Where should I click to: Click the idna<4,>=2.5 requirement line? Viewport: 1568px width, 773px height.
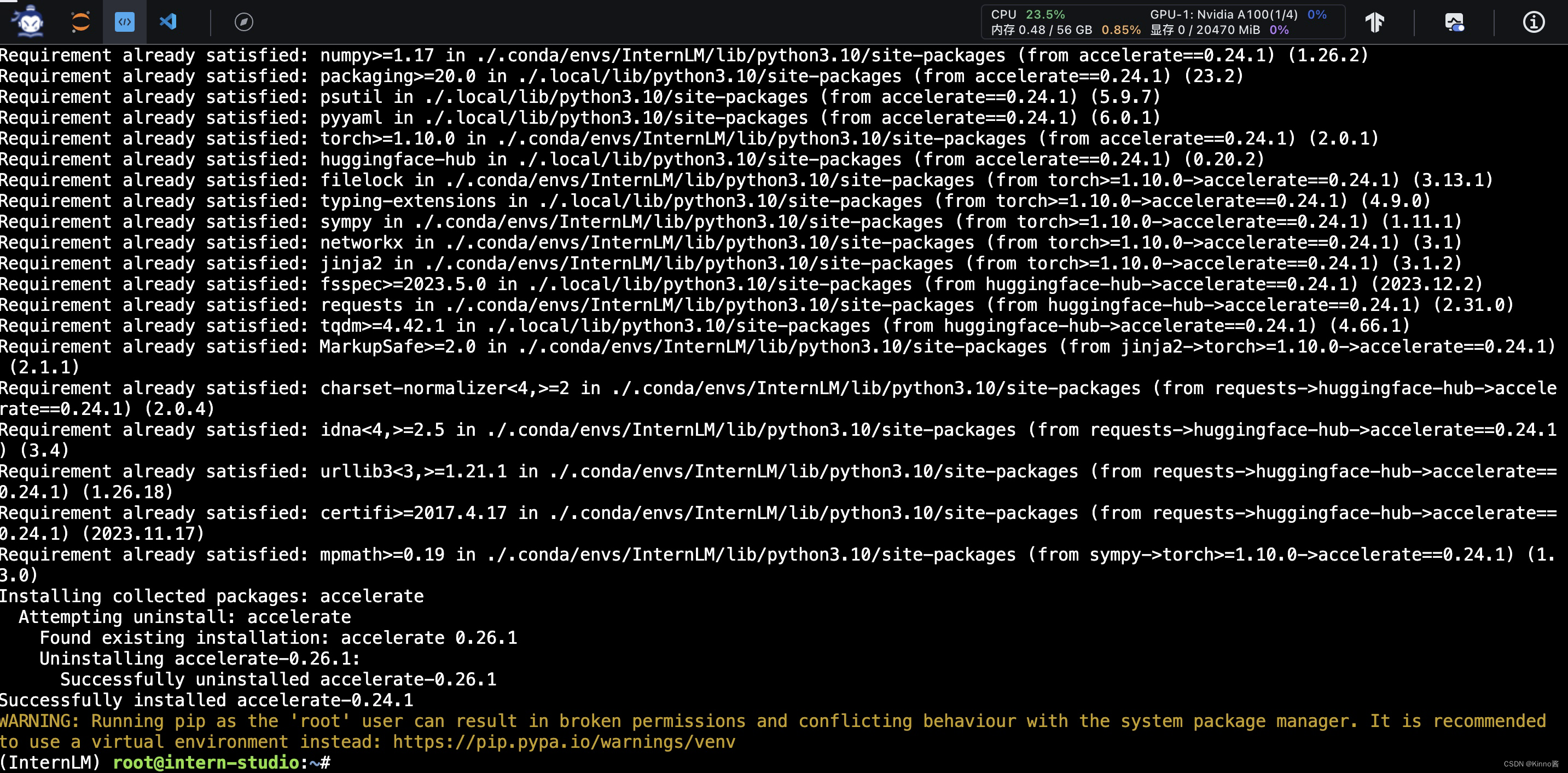778,440
